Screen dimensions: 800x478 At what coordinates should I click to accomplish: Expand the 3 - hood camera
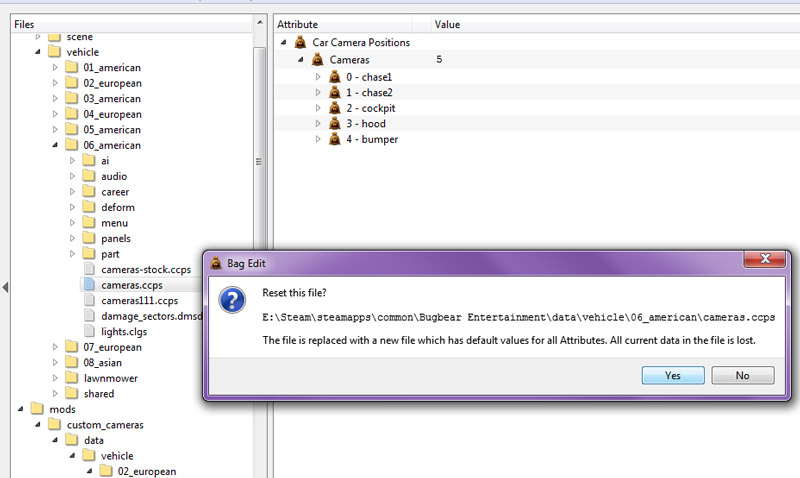click(318, 123)
